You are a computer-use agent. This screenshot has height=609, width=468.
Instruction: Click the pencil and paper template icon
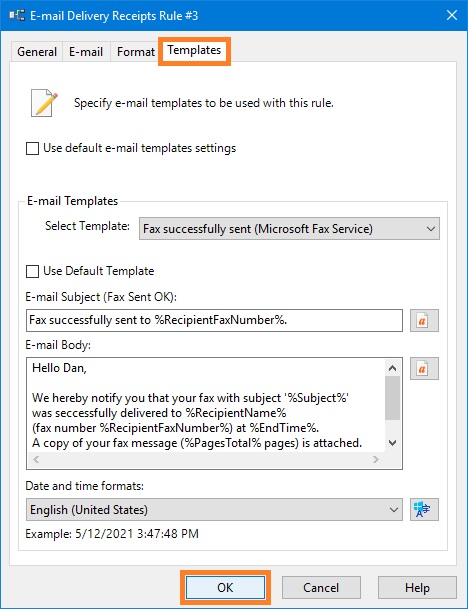point(44,103)
